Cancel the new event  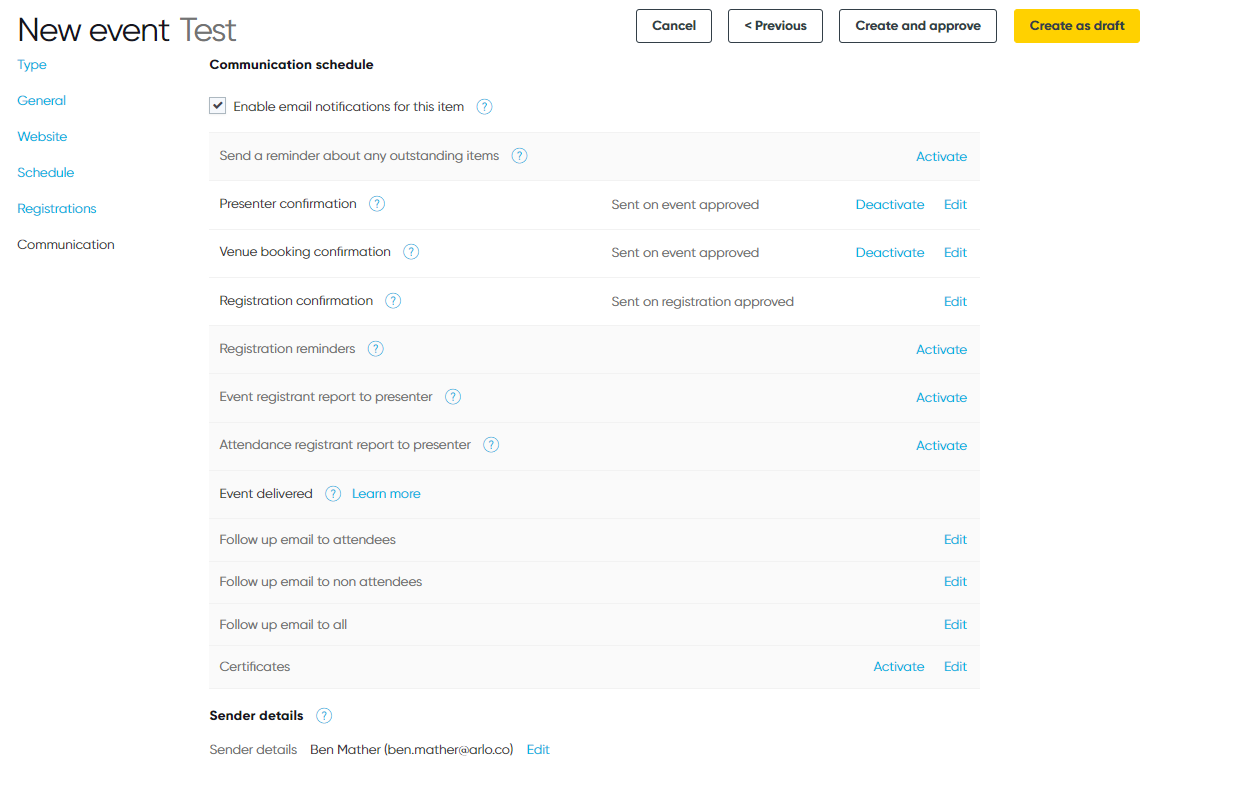coord(674,26)
